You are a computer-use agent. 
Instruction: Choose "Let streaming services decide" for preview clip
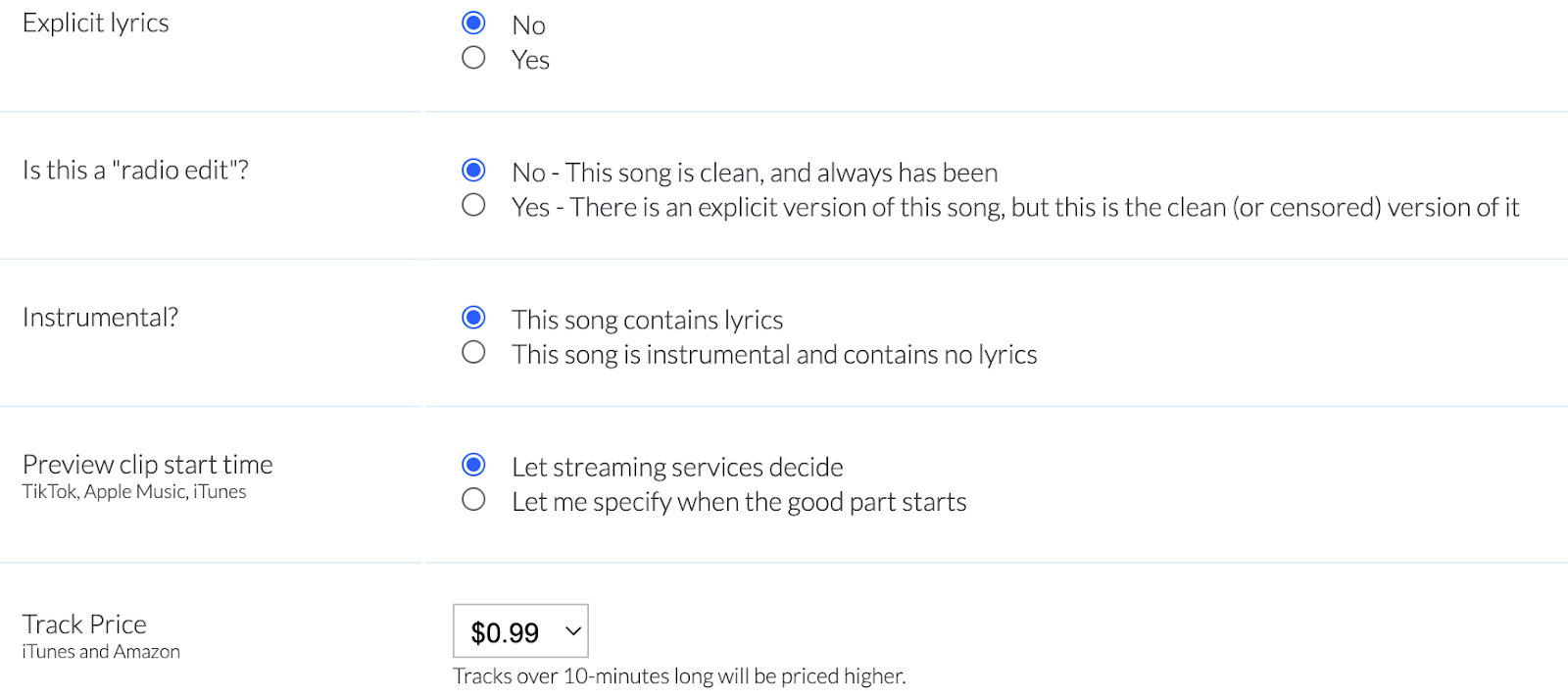pyautogui.click(x=473, y=465)
